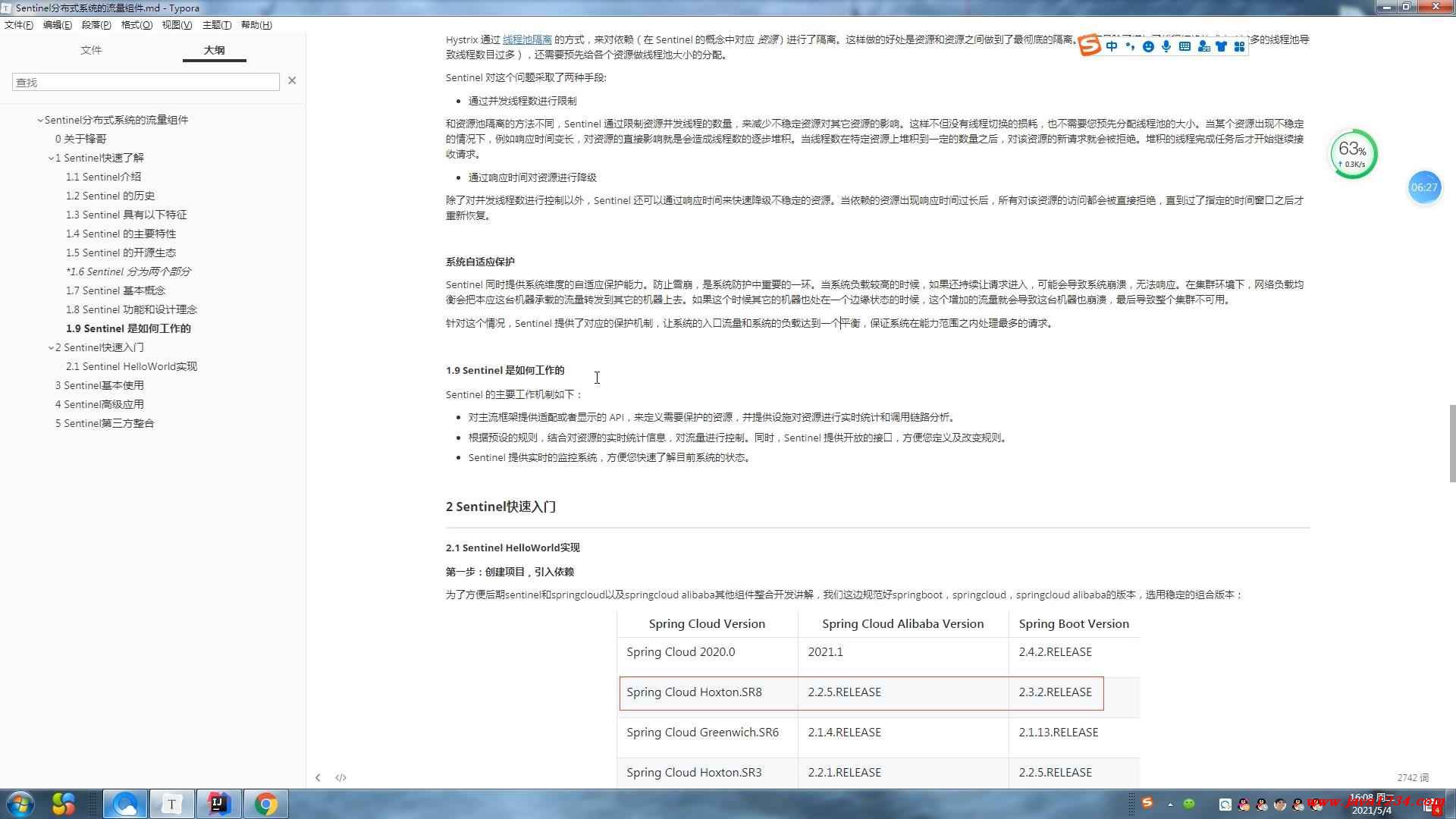Open Sogou soft keyboard icon
Image resolution: width=1456 pixels, height=819 pixels.
[1185, 46]
